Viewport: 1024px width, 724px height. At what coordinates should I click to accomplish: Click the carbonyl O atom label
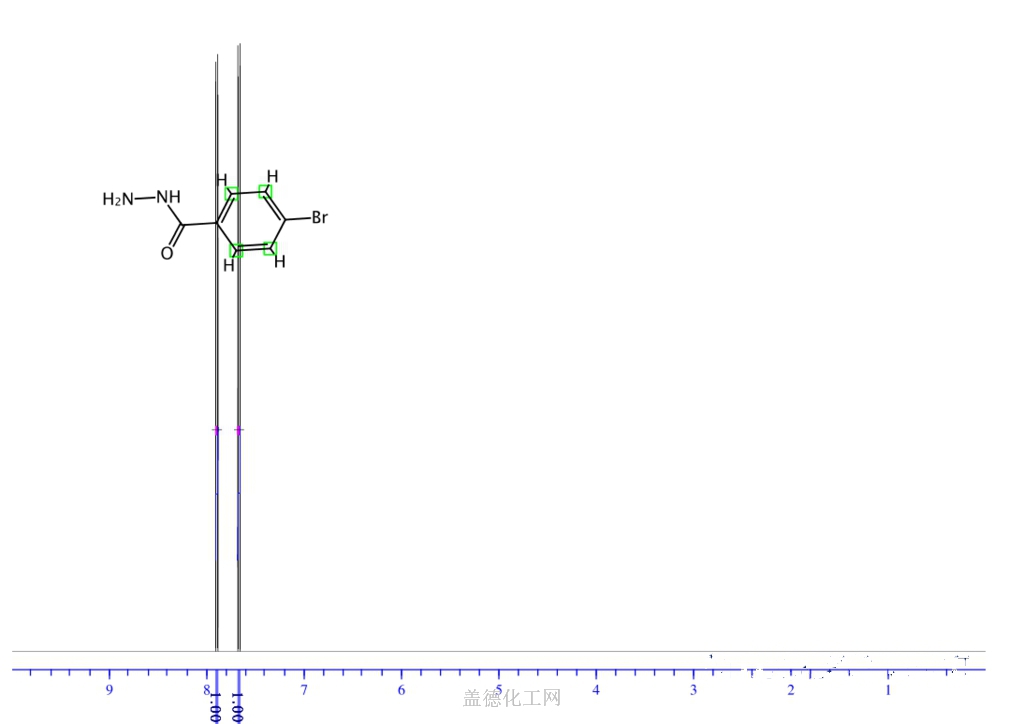[x=167, y=254]
